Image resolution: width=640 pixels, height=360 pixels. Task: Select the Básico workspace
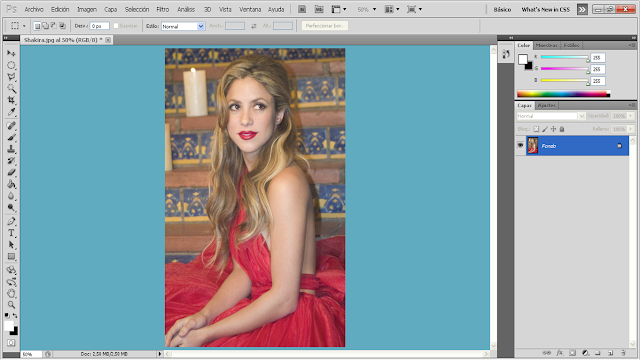pos(502,9)
